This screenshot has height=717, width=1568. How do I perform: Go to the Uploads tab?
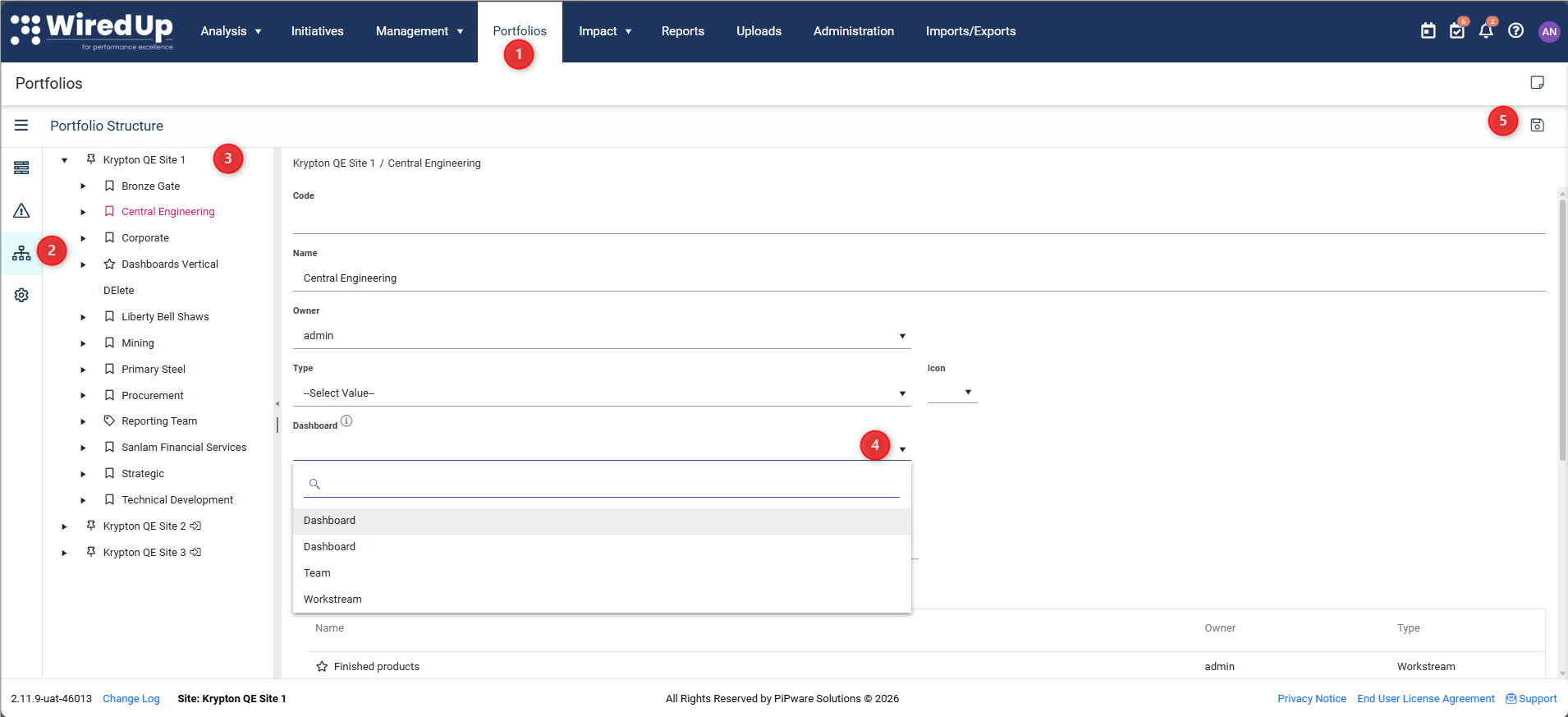coord(759,31)
